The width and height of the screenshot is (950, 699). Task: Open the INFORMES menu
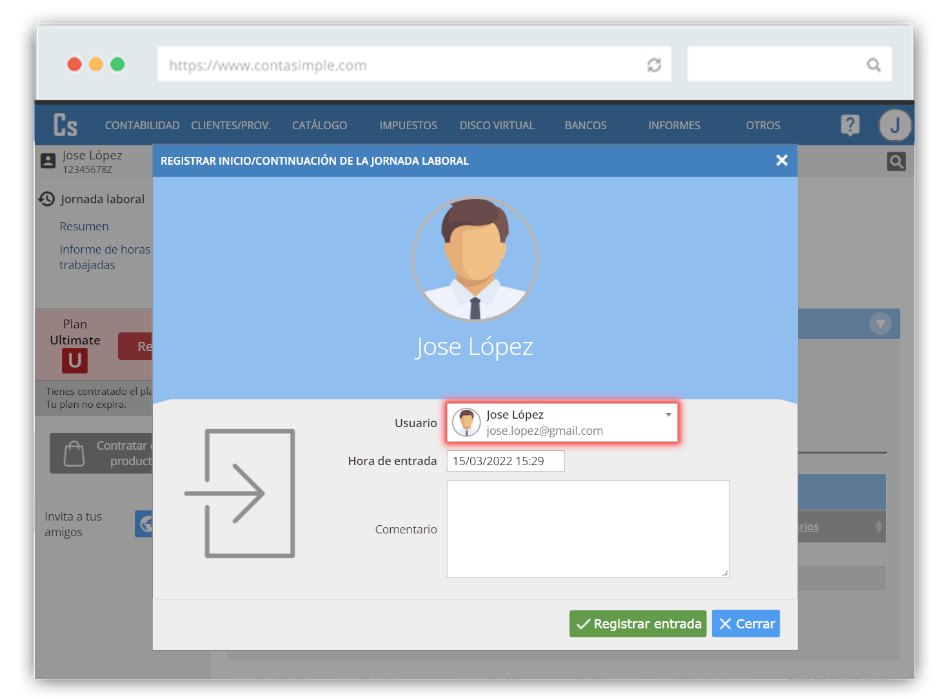tap(674, 125)
